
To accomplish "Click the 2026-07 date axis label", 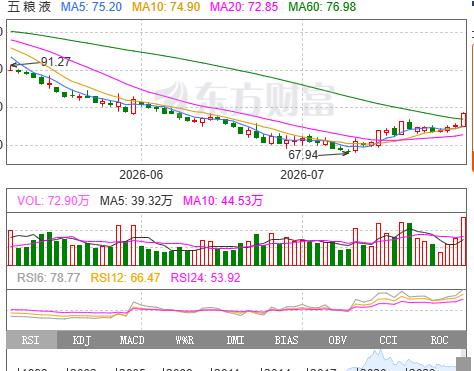I will (x=302, y=175).
